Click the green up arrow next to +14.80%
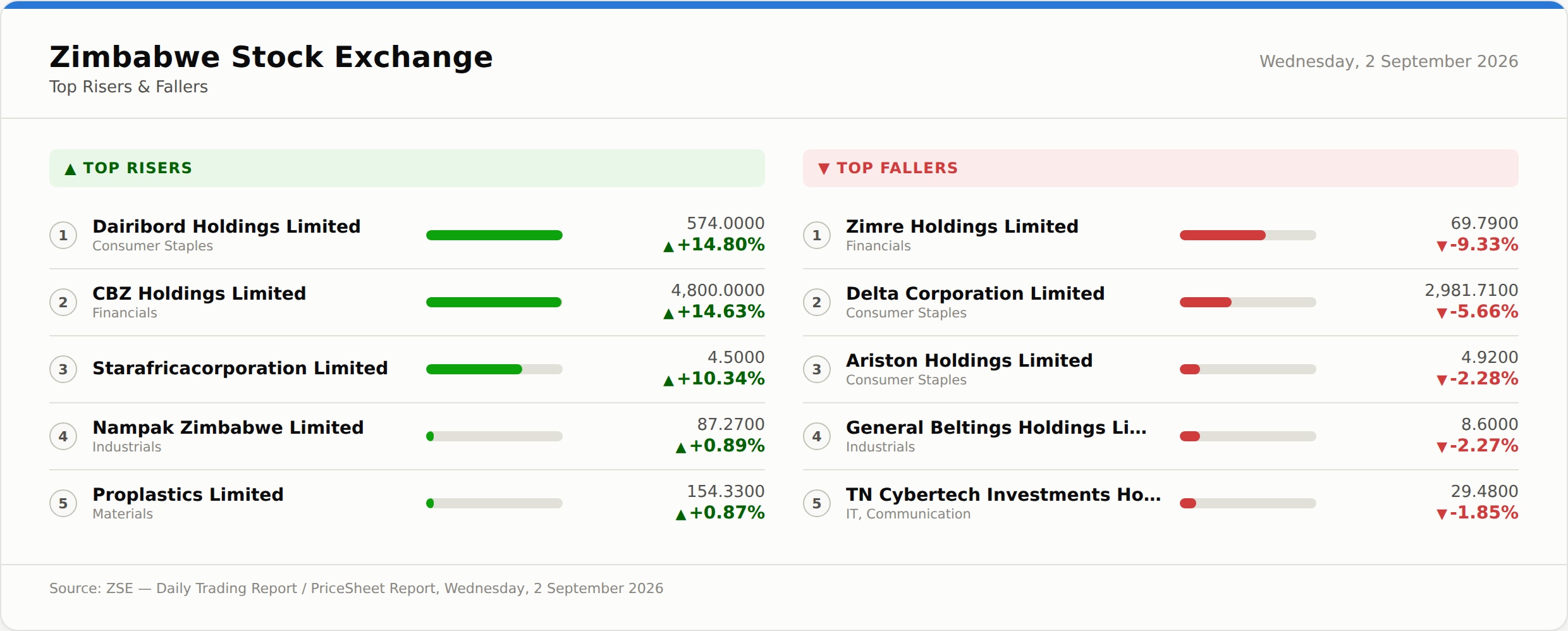 click(x=668, y=247)
